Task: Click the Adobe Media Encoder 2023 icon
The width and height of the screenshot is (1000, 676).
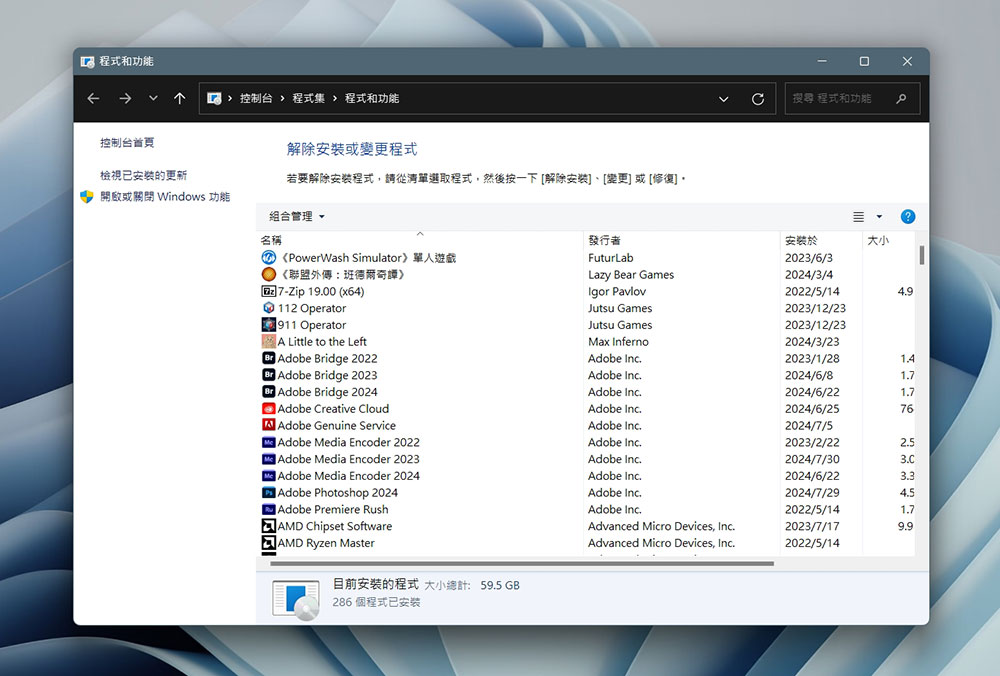Action: (x=268, y=459)
